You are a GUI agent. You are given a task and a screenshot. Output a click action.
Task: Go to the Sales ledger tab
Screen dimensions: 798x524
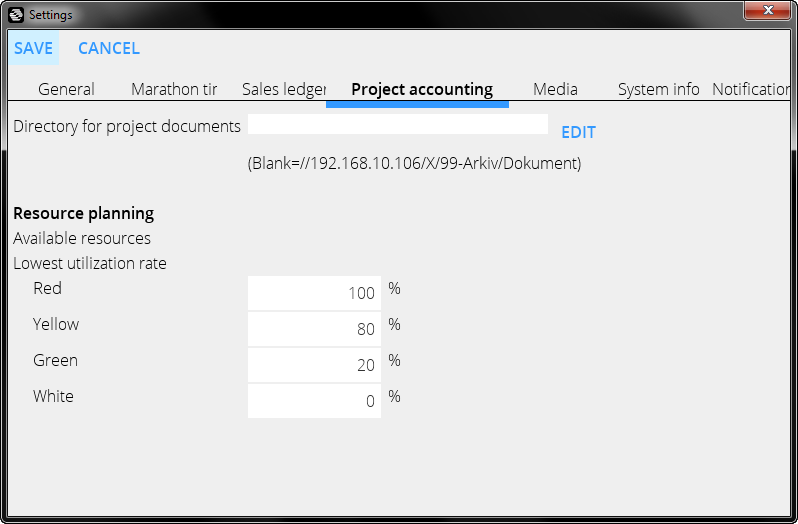(x=284, y=89)
